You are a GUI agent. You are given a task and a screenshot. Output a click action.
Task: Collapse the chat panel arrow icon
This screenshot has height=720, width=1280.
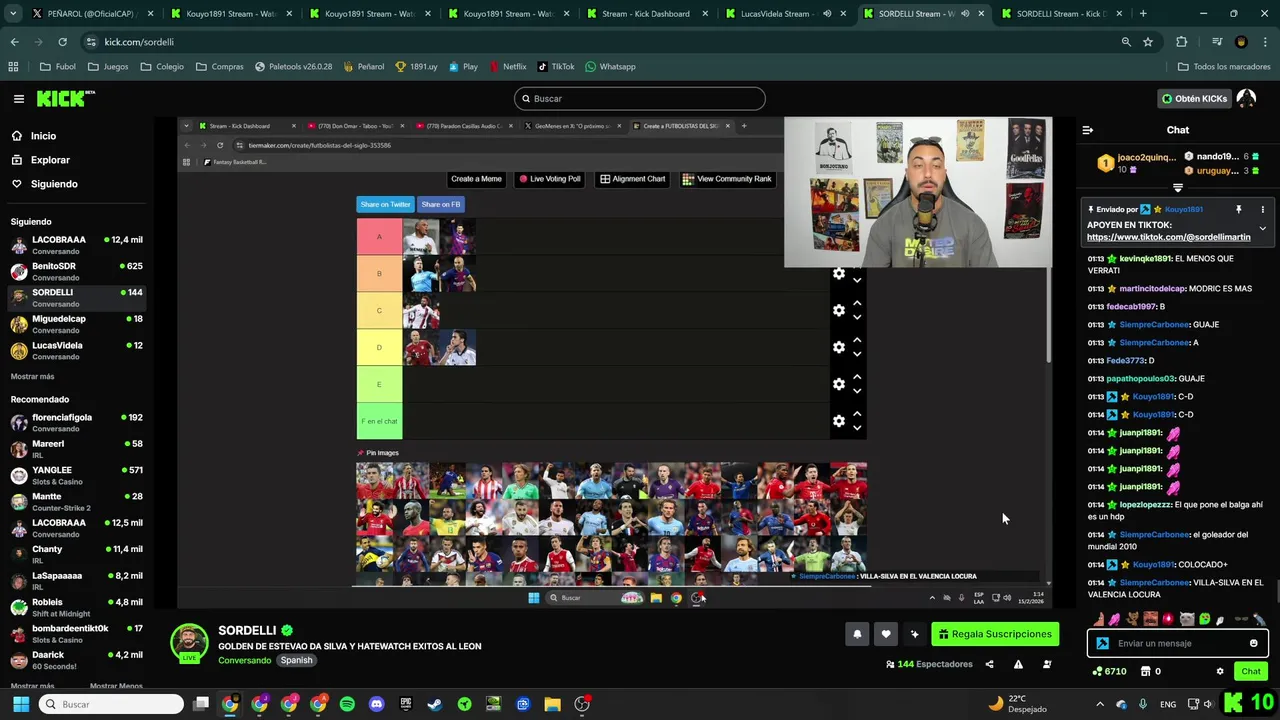pyautogui.click(x=1088, y=130)
